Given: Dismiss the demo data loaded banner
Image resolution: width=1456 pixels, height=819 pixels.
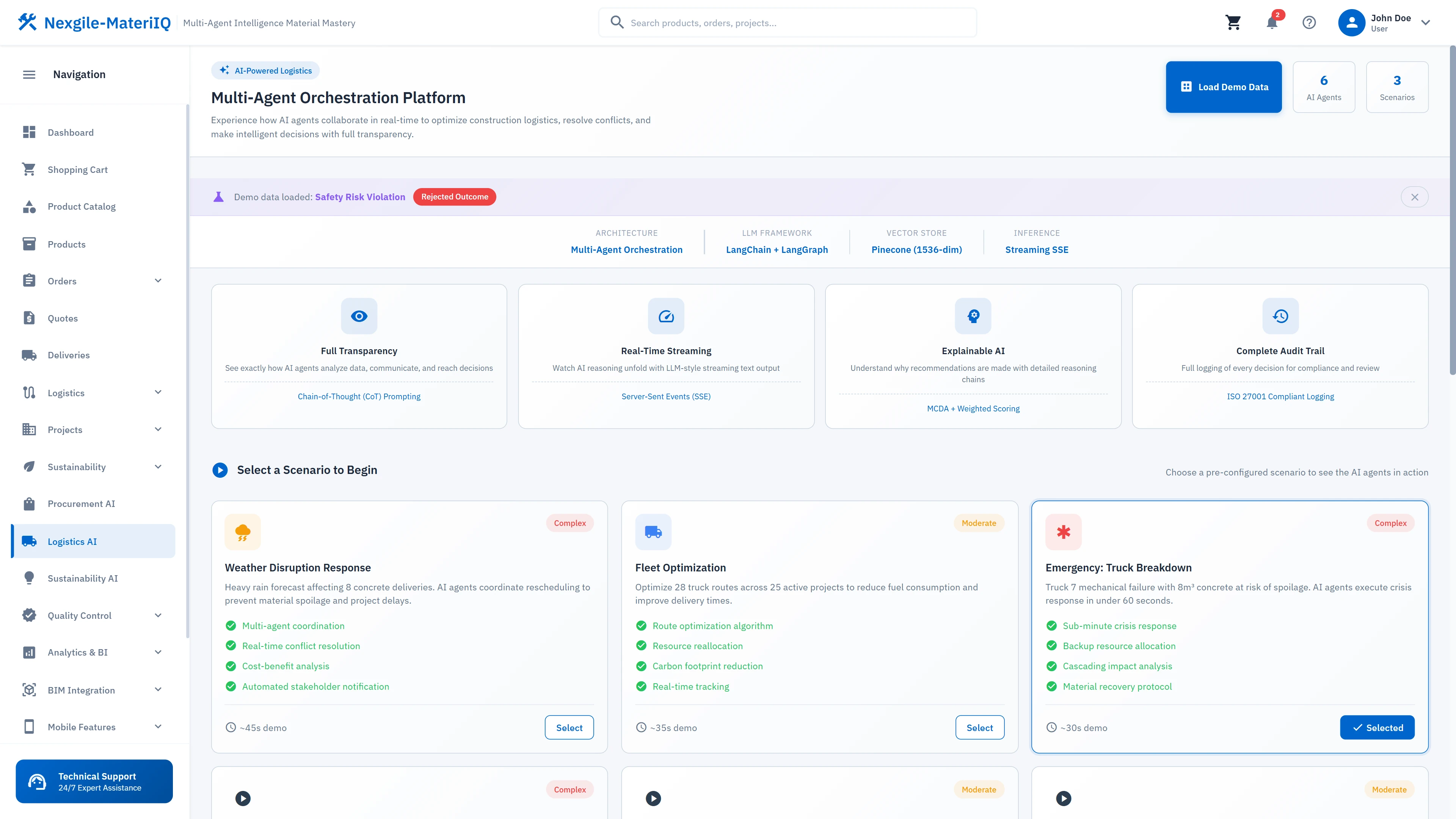Looking at the screenshot, I should coord(1414,197).
